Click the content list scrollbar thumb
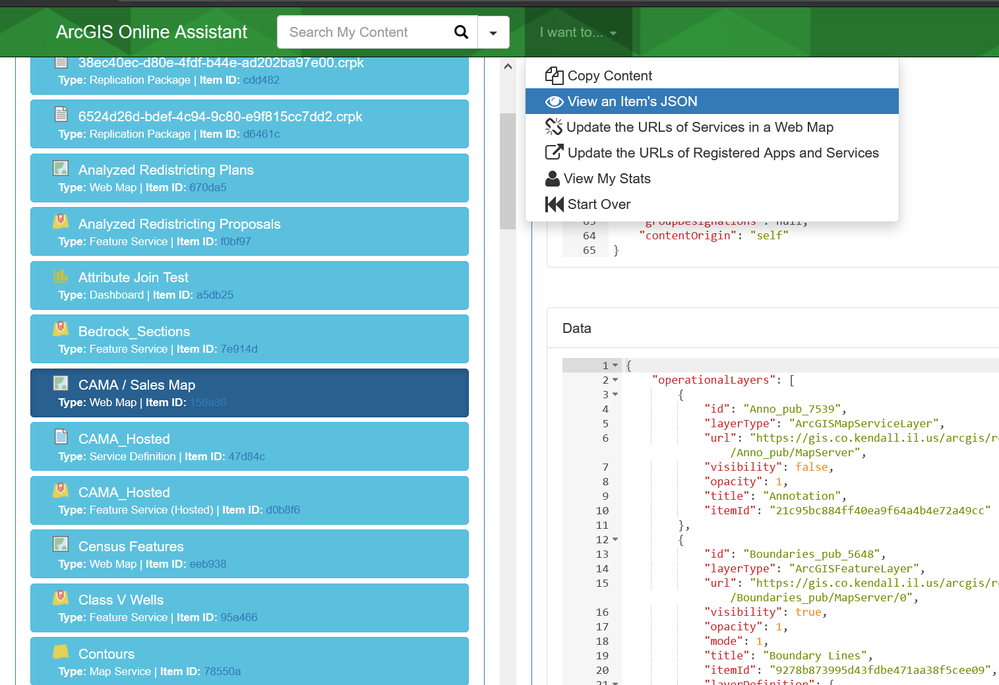Image resolution: width=999 pixels, height=685 pixels. (x=508, y=171)
